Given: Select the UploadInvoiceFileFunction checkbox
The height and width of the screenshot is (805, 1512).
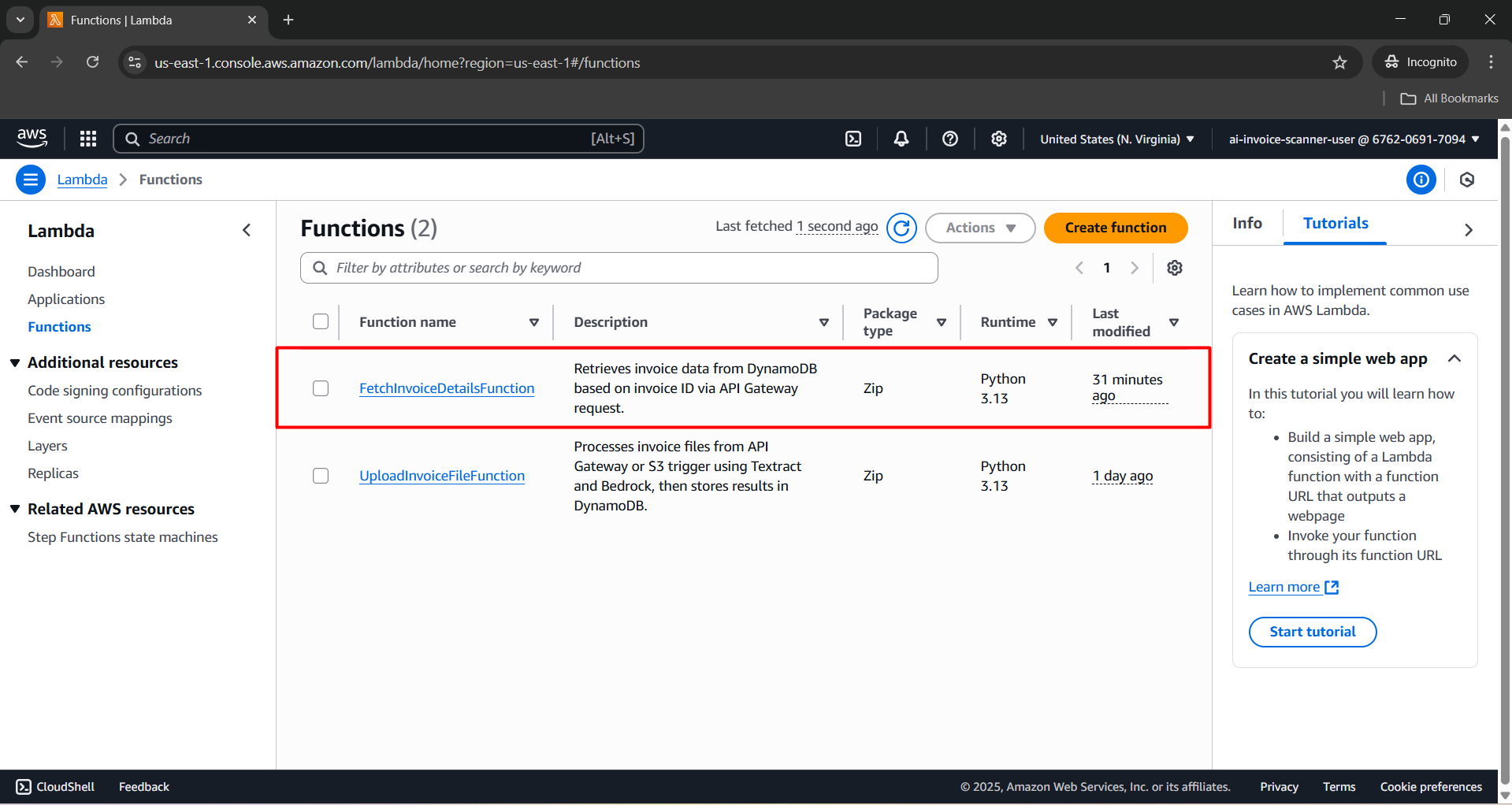Looking at the screenshot, I should click(x=321, y=476).
